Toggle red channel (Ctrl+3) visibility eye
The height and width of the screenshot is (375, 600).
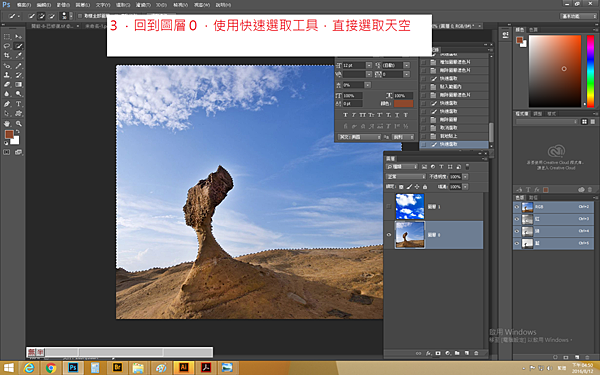coord(517,219)
